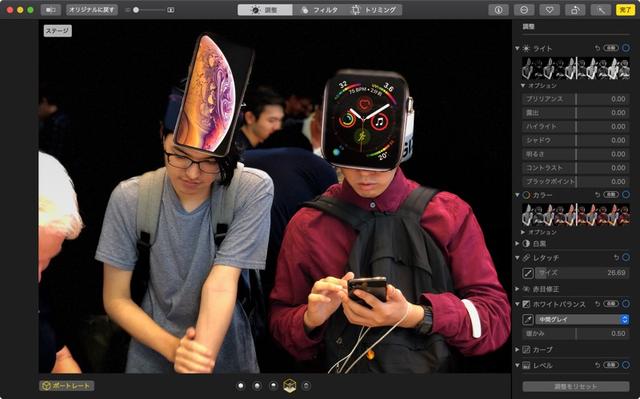This screenshot has width=640, height=399.
Task: Select the second portrait lighting effect
Action: 257,386
